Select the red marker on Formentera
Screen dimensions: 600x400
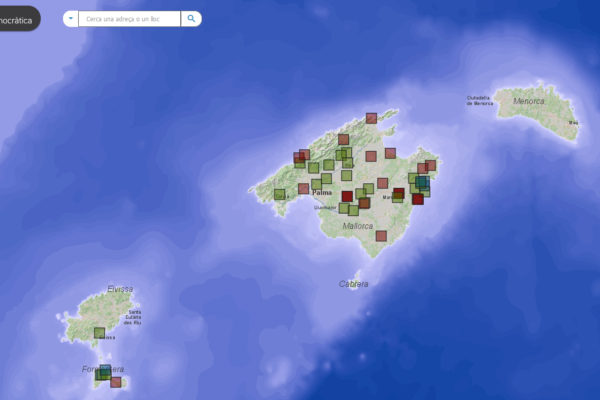coord(116,382)
